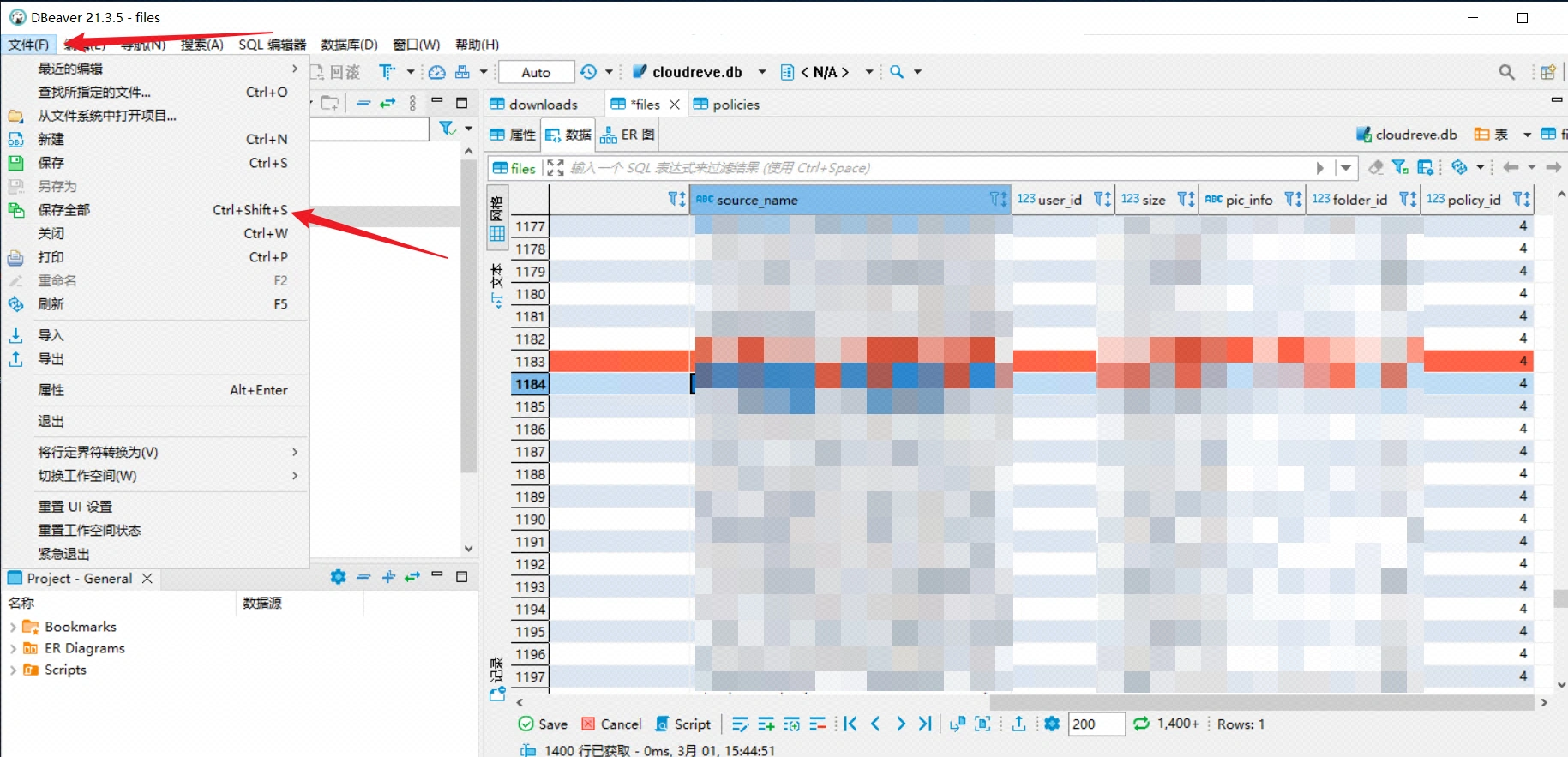The image size is (1568, 757).
Task: Switch to the policies tab
Action: (726, 105)
